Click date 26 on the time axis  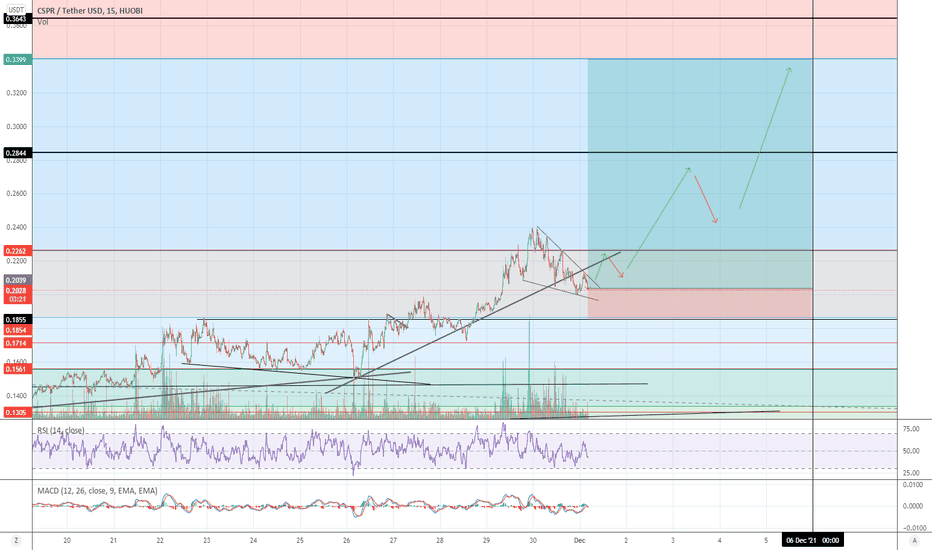(x=347, y=540)
